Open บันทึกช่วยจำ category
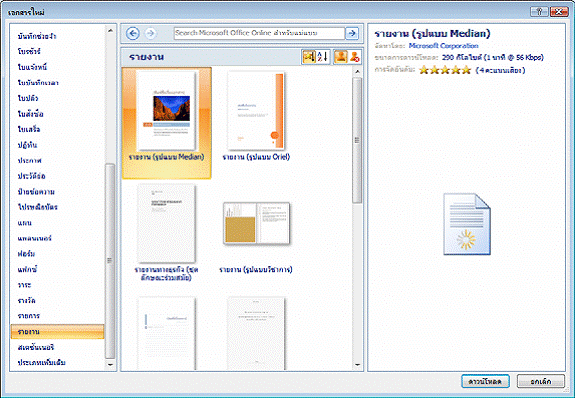The height and width of the screenshot is (398, 575). click(x=37, y=36)
